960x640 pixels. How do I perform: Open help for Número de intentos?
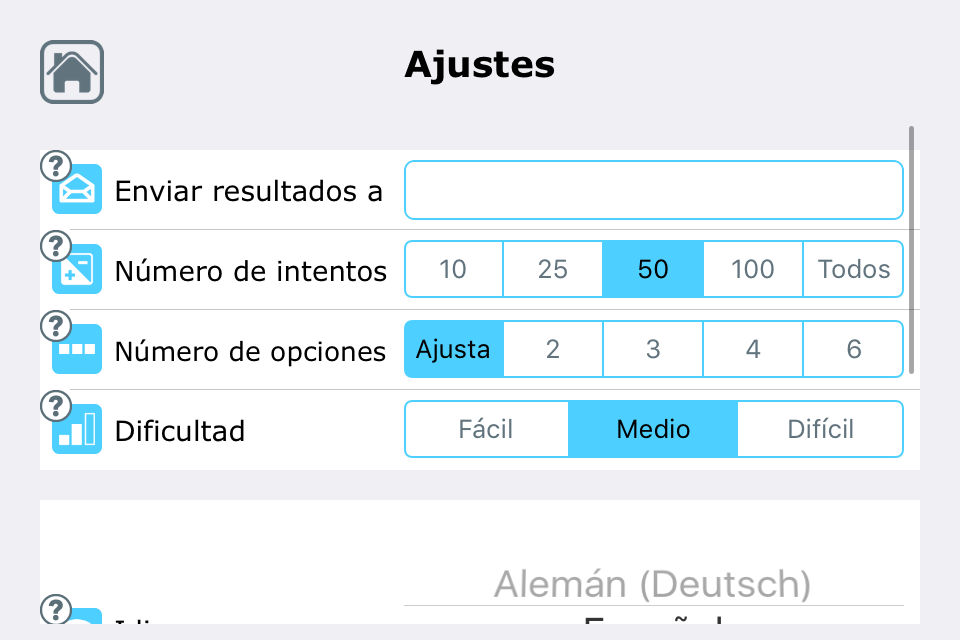(56, 245)
